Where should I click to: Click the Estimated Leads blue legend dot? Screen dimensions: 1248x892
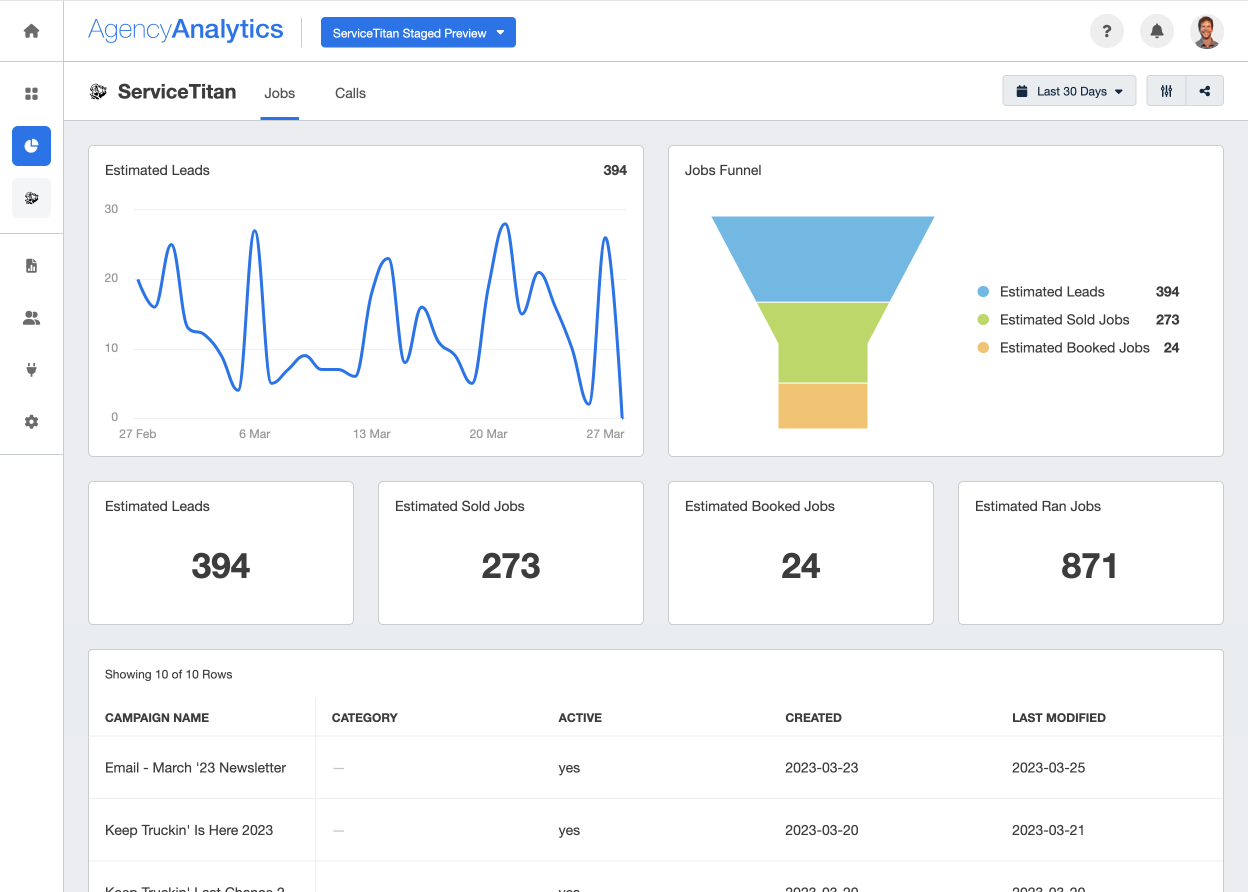(x=983, y=292)
